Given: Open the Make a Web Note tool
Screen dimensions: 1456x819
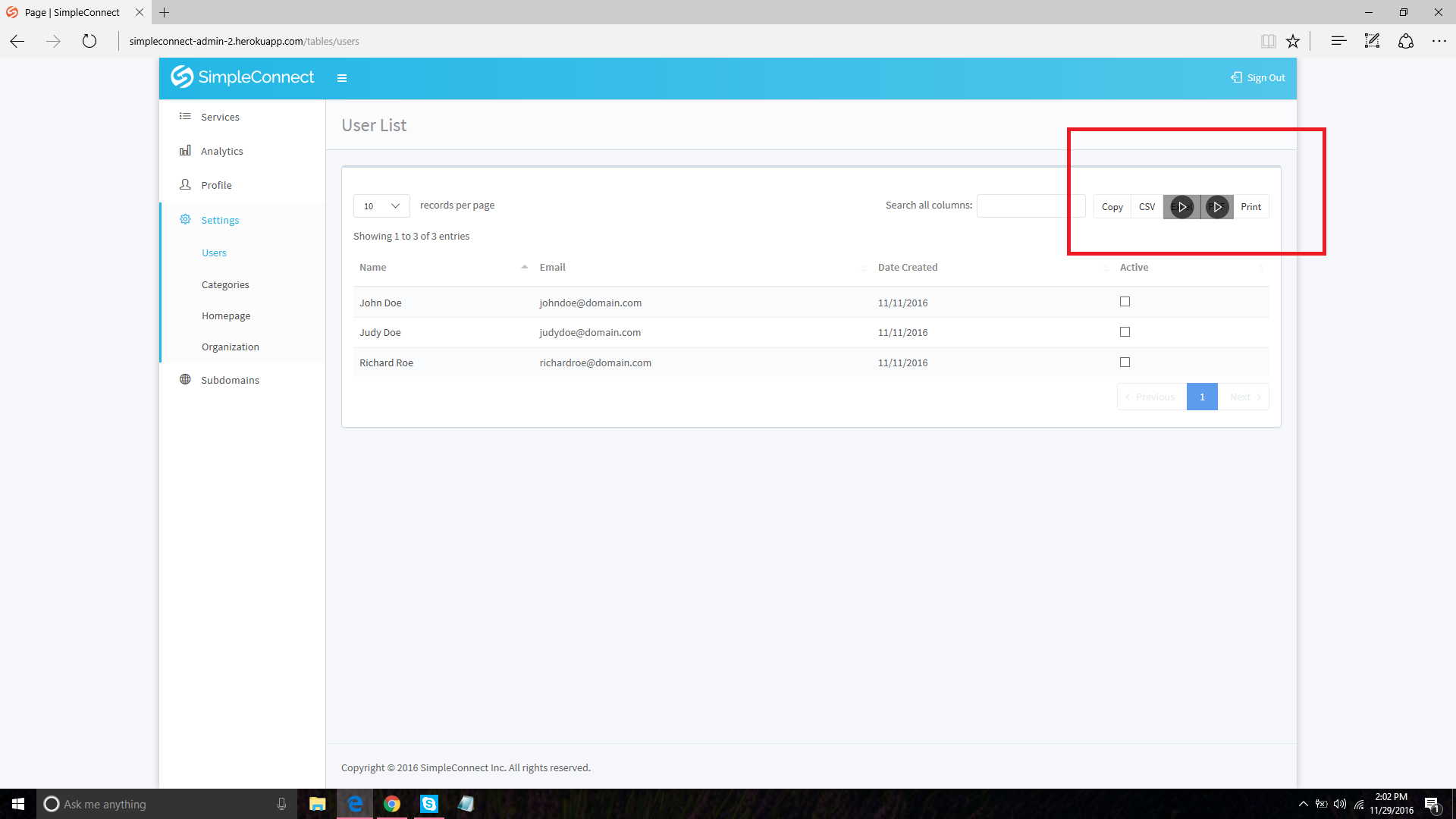Looking at the screenshot, I should click(1372, 41).
